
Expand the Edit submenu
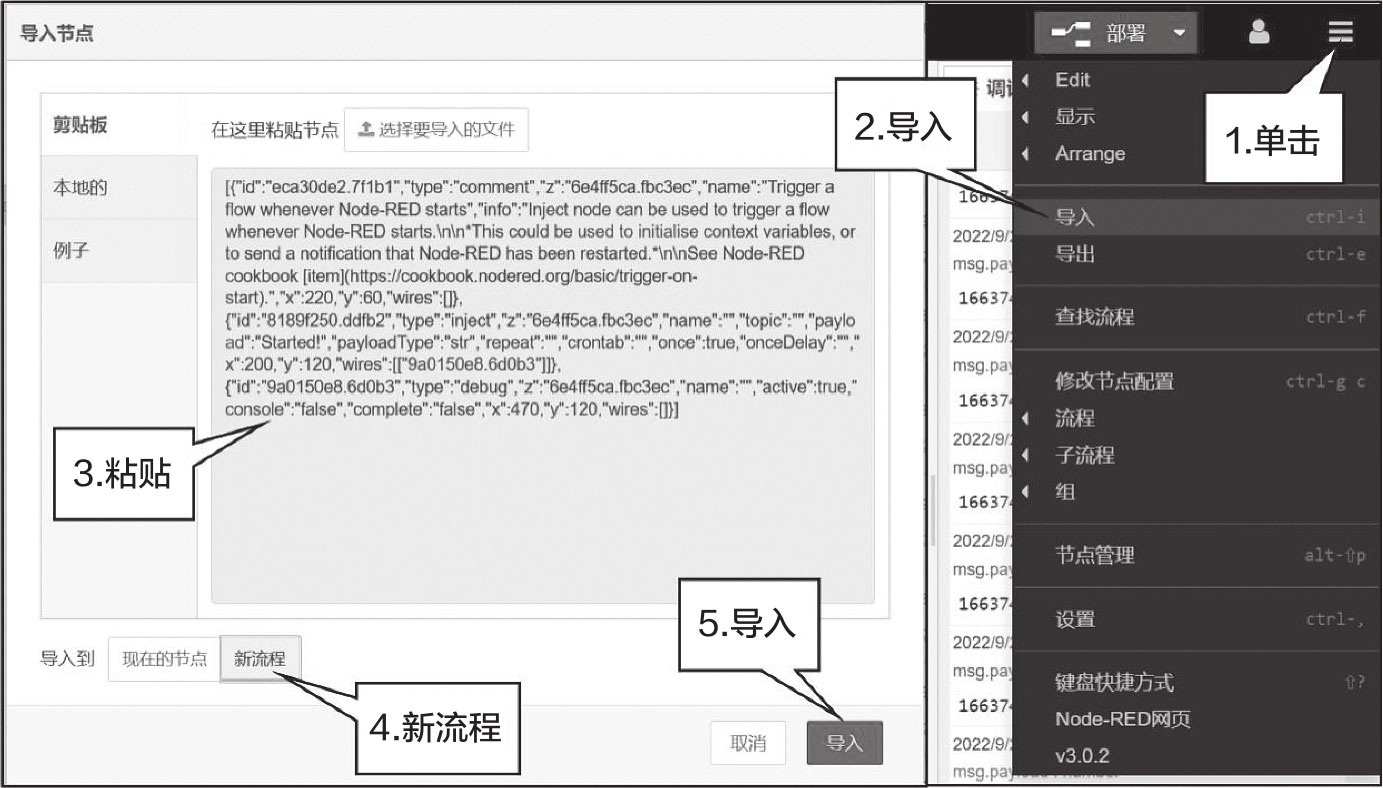(x=1073, y=80)
